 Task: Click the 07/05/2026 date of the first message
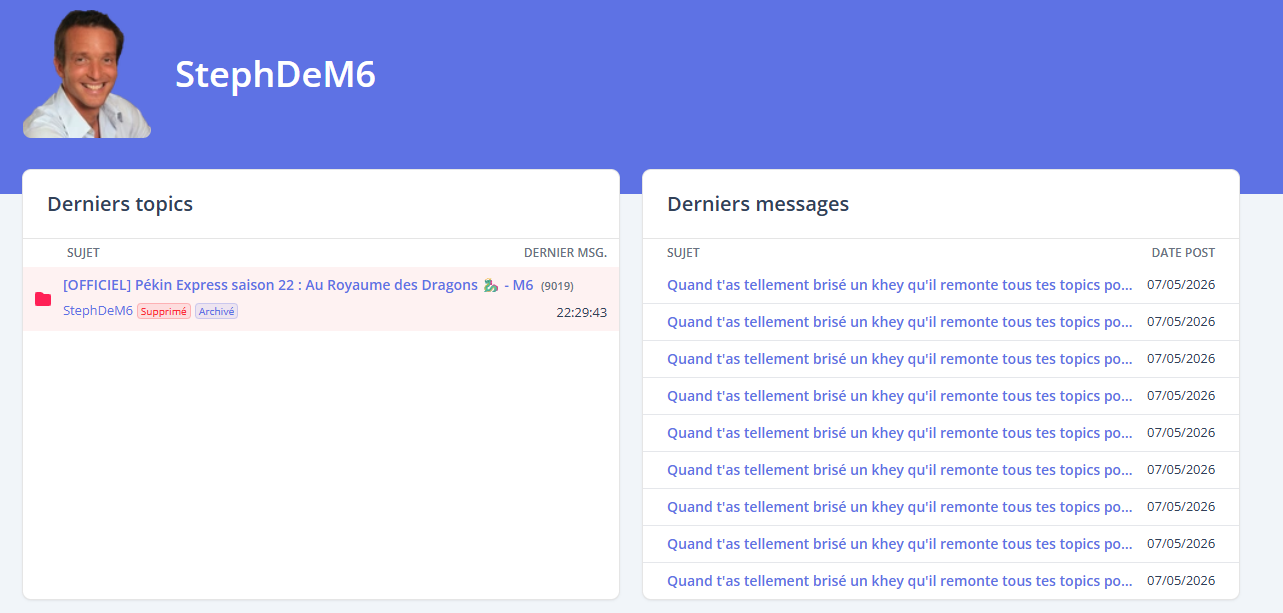[x=1181, y=285]
